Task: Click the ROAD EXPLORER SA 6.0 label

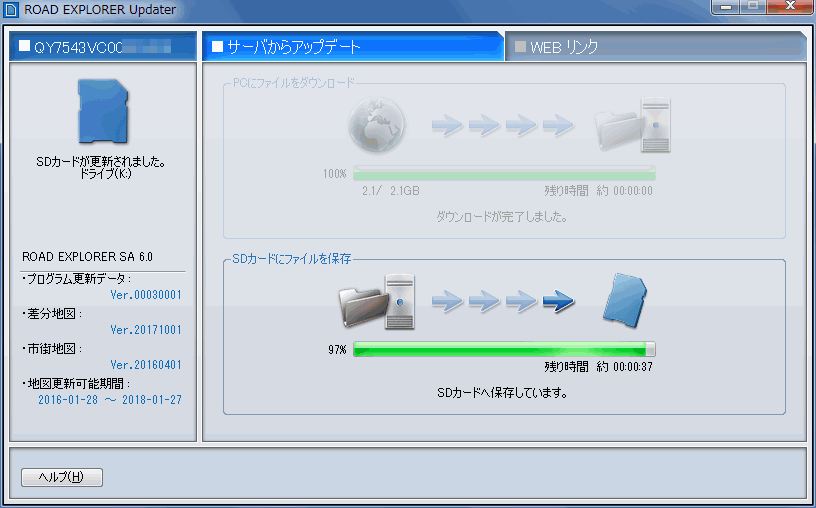Action: click(87, 257)
